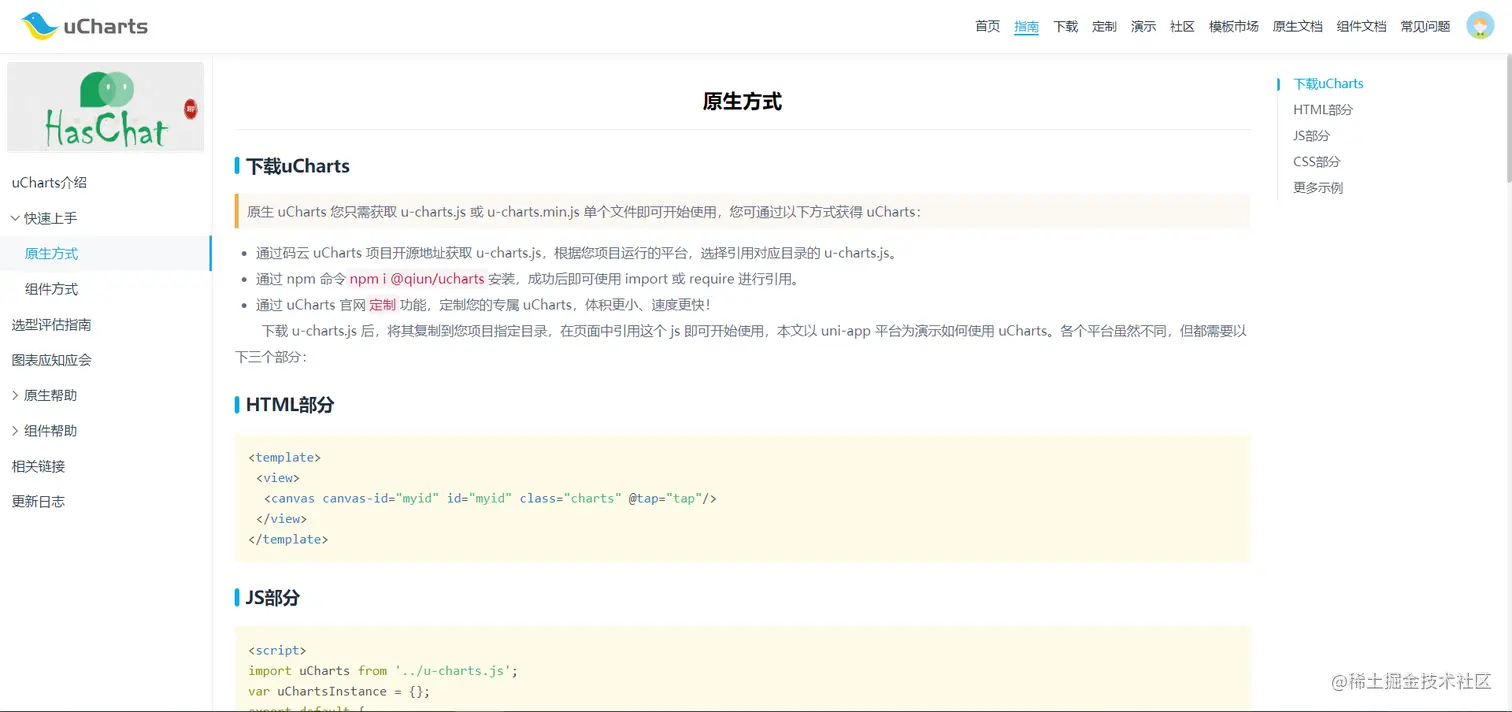Screen dimensions: 1512x712
Task: Open 原生文档 in the top navigation
Action: (x=1297, y=26)
